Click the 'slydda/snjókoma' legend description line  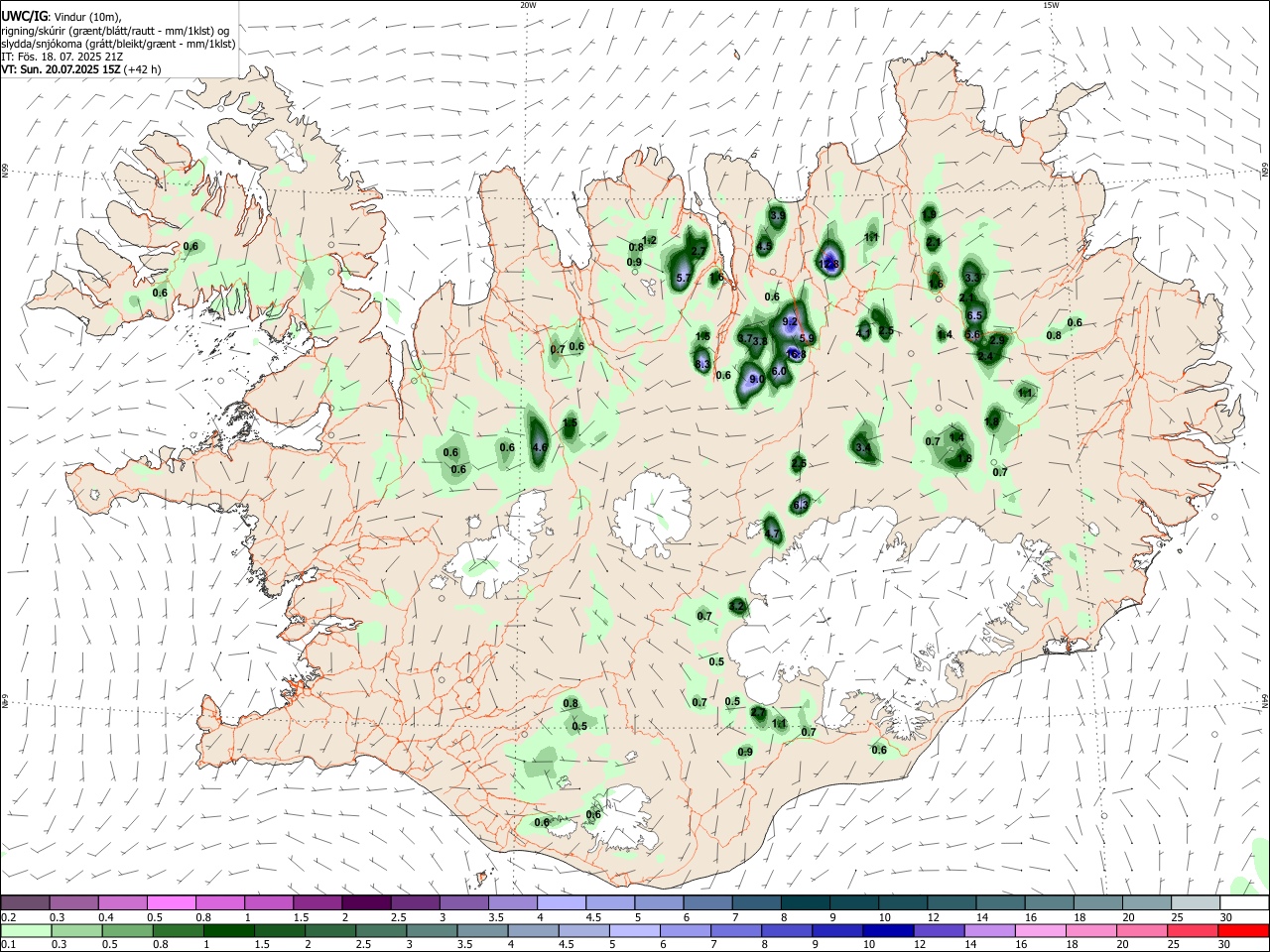tap(118, 44)
